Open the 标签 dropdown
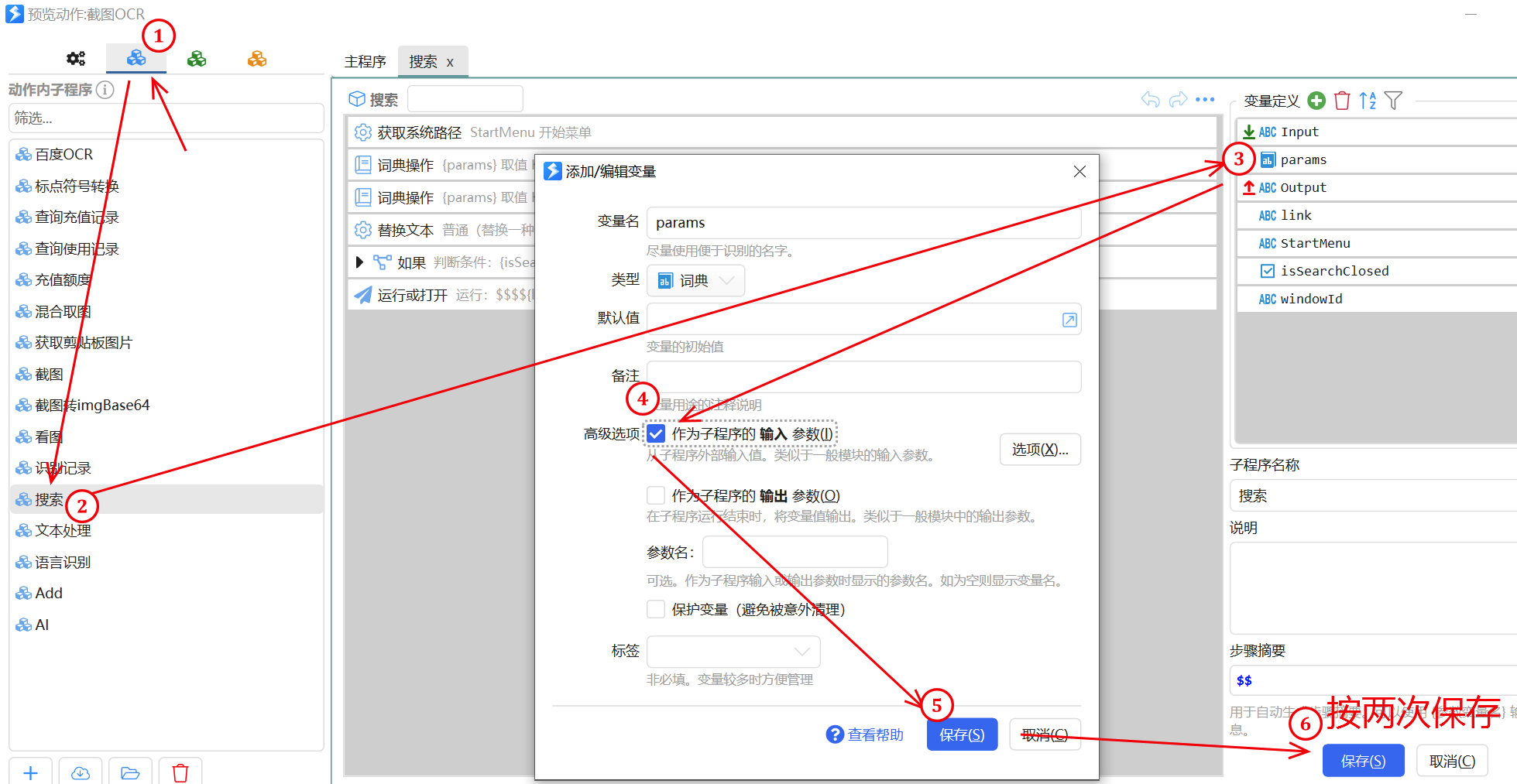1517x784 pixels. [x=733, y=652]
